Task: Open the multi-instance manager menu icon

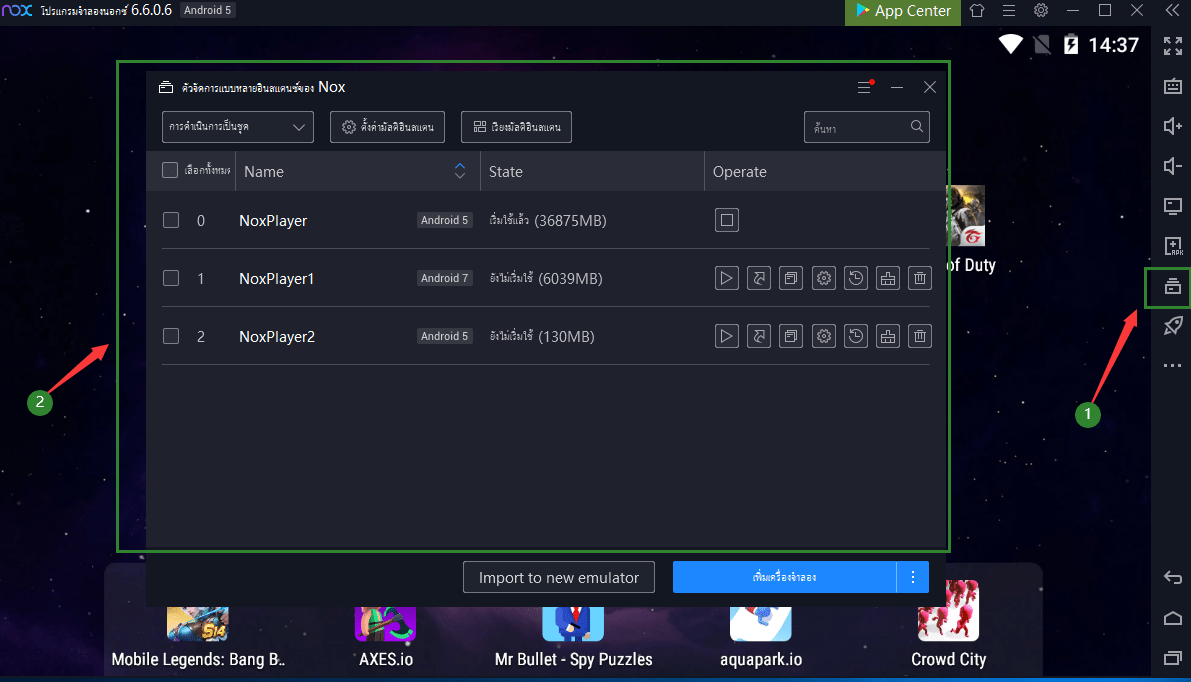Action: (864, 87)
